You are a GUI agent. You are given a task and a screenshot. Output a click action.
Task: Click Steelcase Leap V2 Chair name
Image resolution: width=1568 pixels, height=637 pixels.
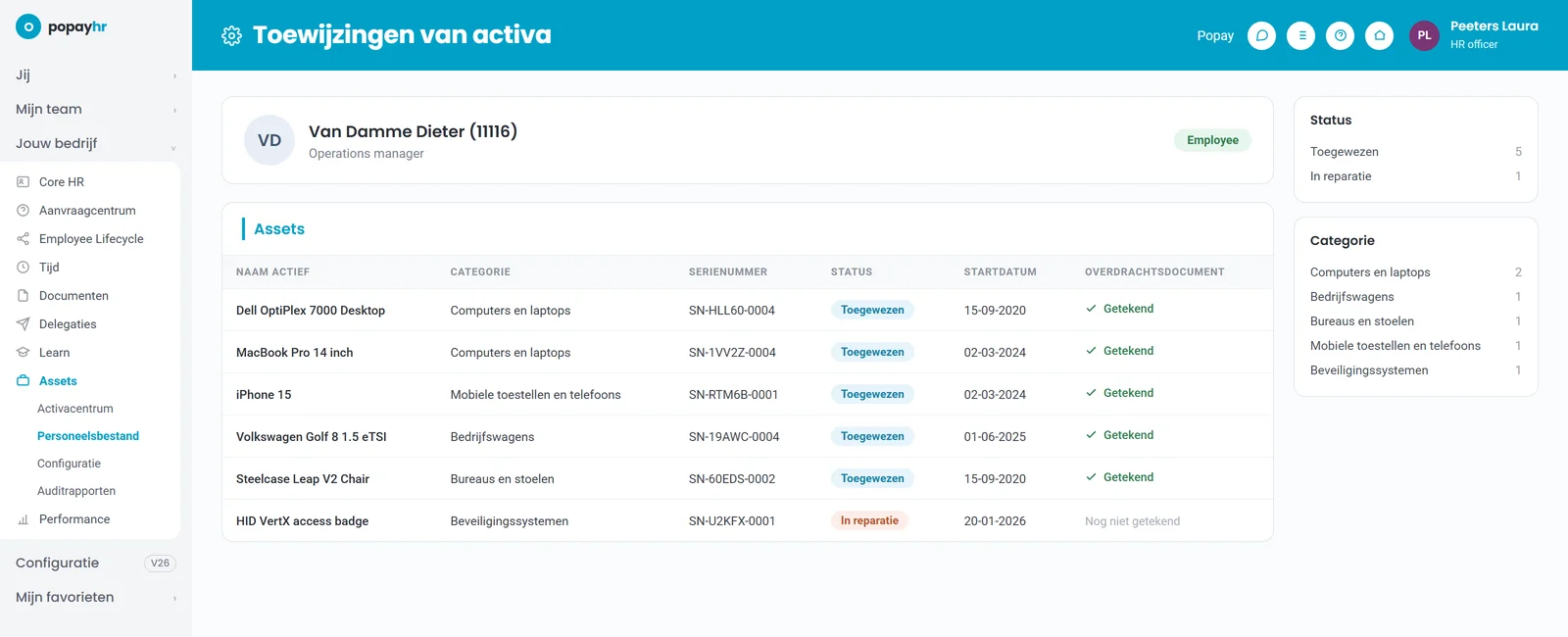(x=303, y=479)
